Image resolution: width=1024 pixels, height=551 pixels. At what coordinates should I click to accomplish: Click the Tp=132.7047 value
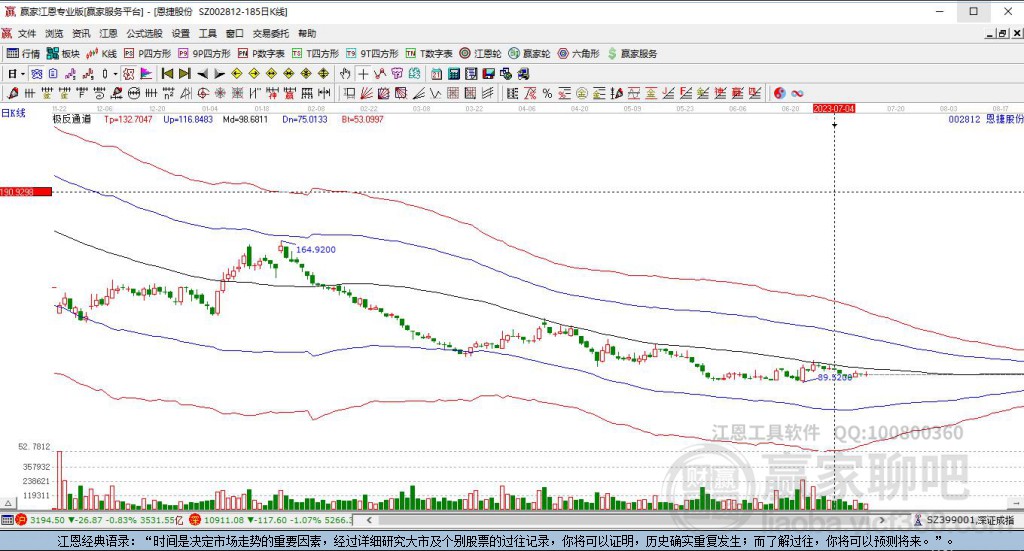coord(129,119)
